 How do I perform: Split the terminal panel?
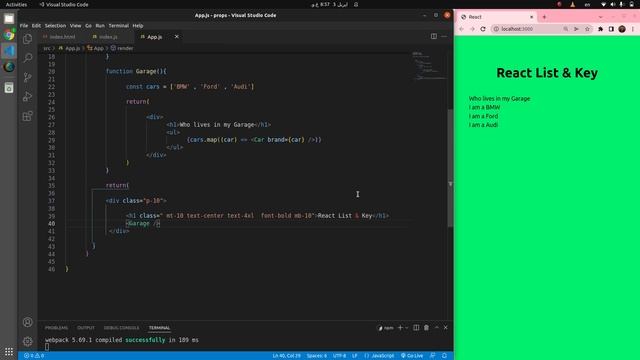pyautogui.click(x=416, y=327)
